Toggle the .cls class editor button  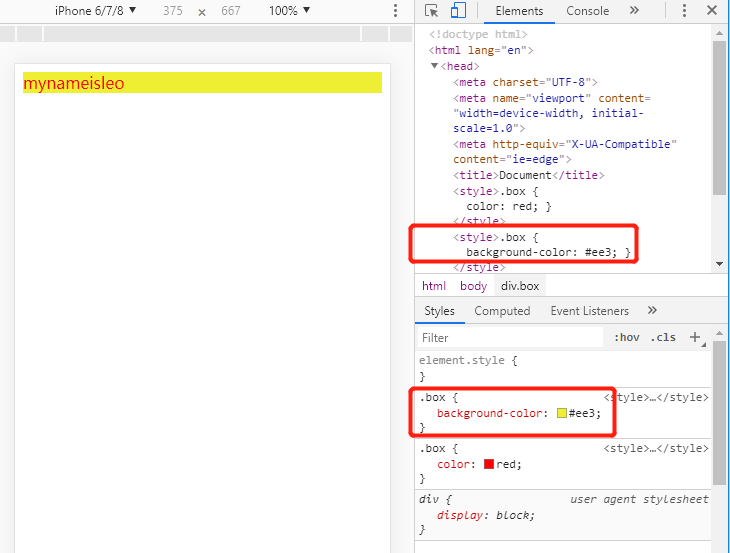point(663,337)
